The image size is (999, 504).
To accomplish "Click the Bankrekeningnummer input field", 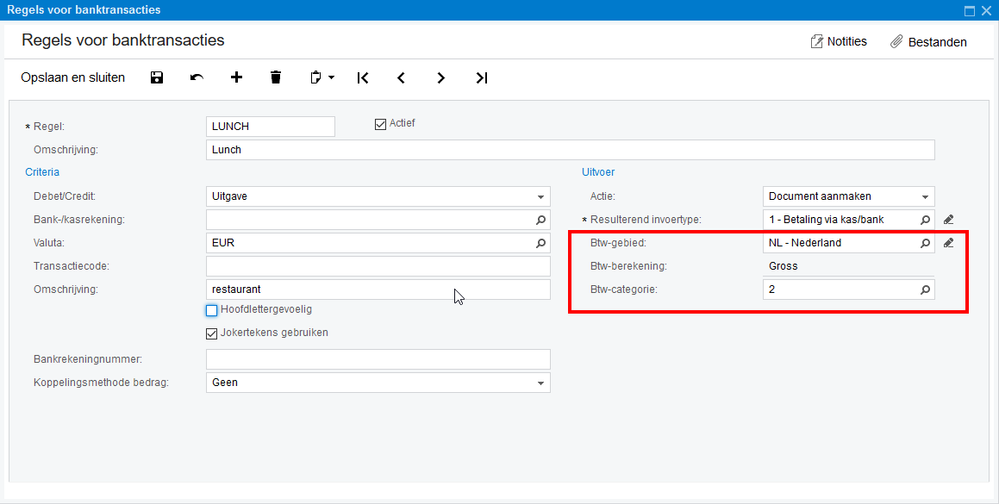I will pyautogui.click(x=378, y=360).
